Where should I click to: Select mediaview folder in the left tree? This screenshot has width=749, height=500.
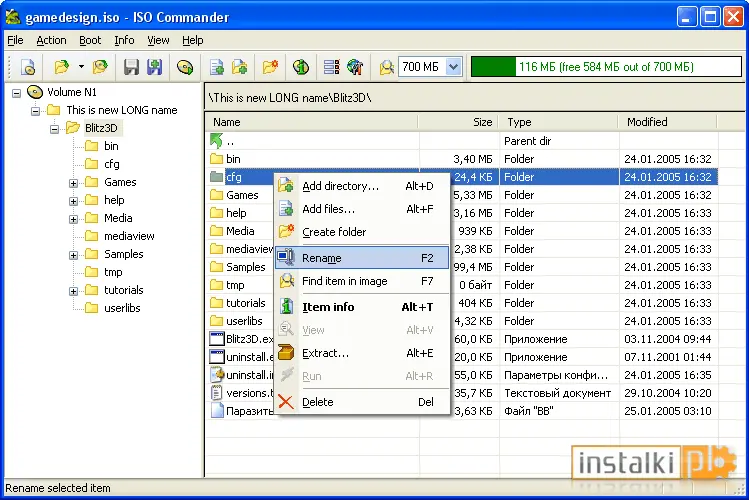129,236
